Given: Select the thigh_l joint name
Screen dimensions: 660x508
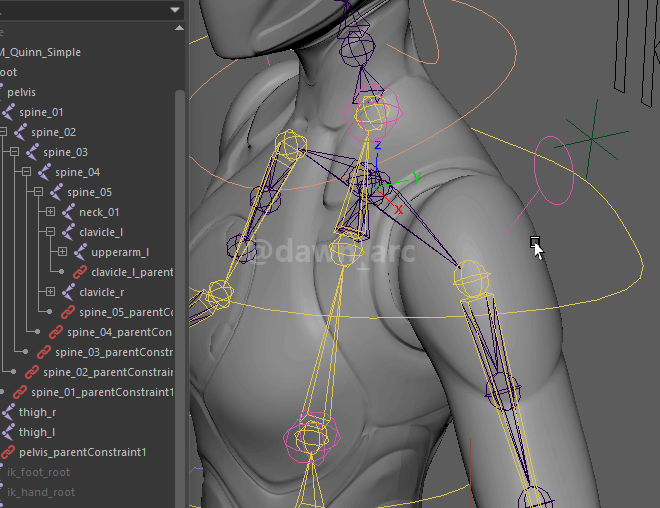Looking at the screenshot, I should point(37,433).
